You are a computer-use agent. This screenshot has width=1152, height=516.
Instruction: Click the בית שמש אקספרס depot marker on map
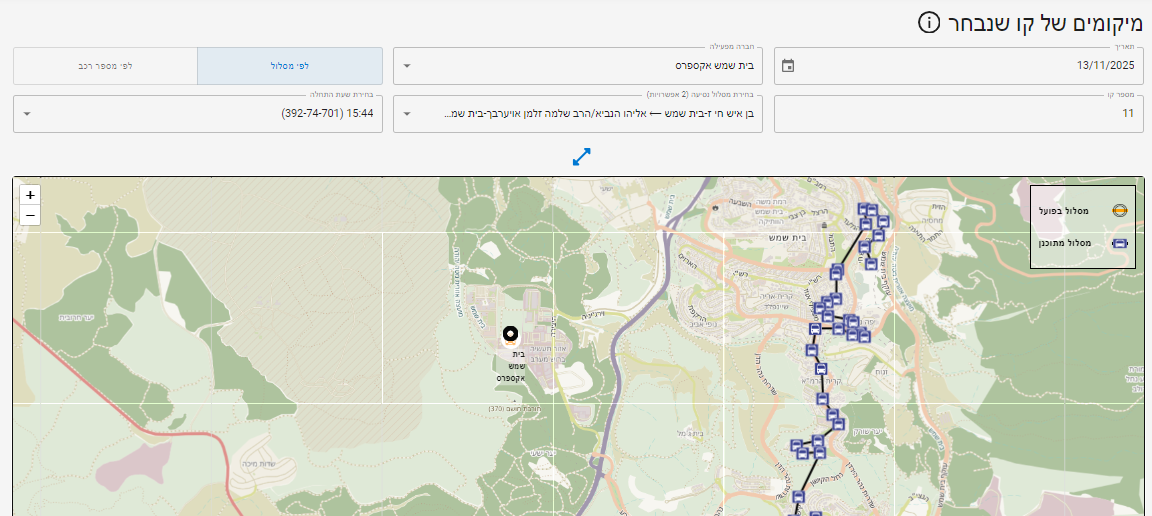pos(511,337)
